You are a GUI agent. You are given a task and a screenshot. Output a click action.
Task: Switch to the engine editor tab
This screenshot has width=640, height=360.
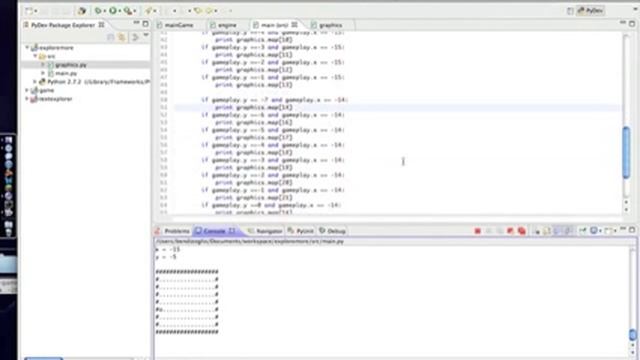[227, 25]
